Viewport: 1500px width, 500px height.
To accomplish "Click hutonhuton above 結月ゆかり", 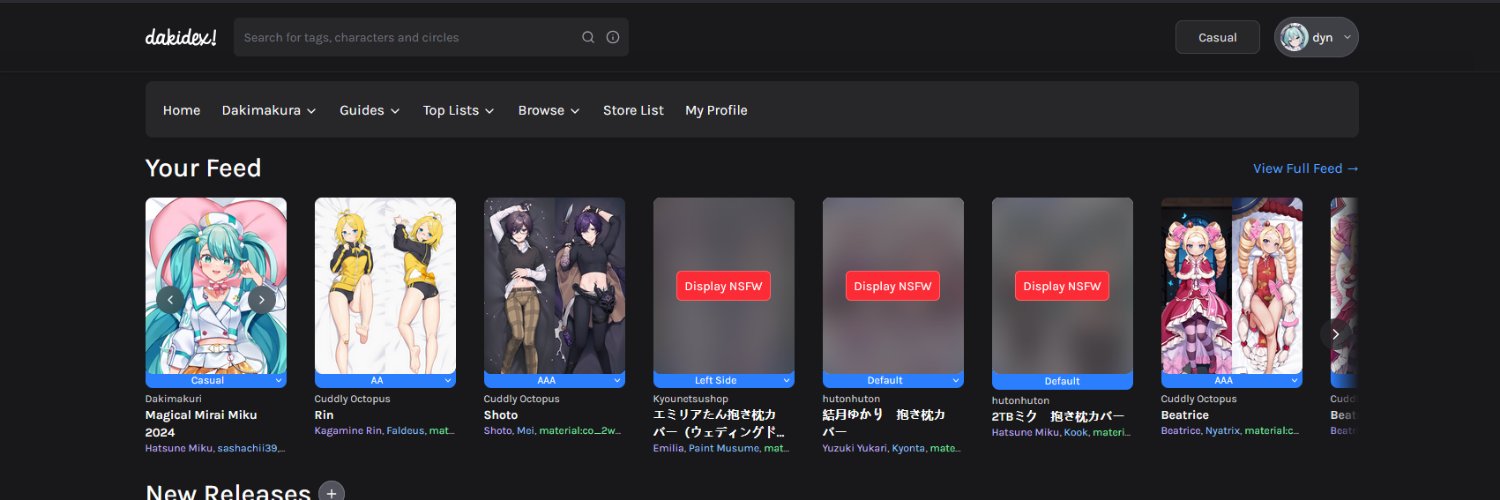I will (851, 399).
